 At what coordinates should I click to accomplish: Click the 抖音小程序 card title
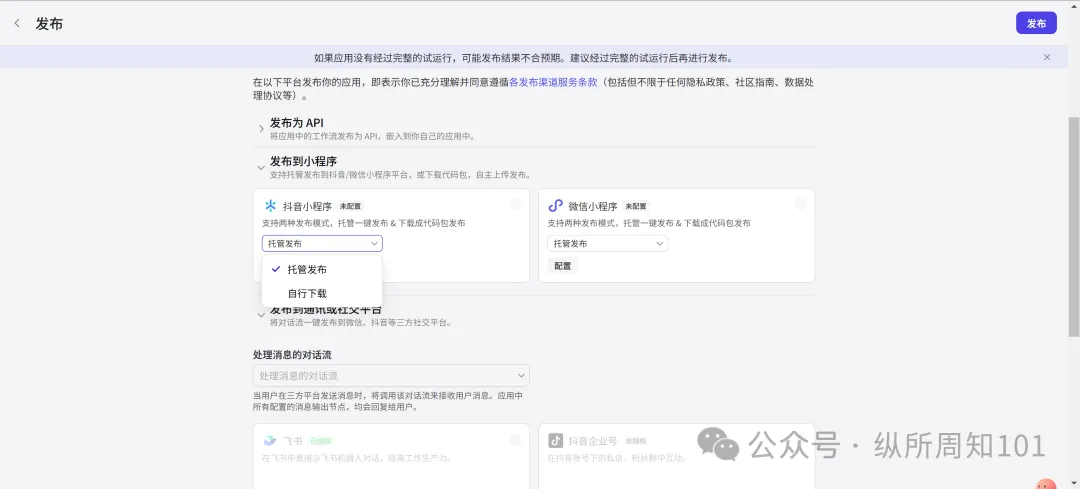307,206
